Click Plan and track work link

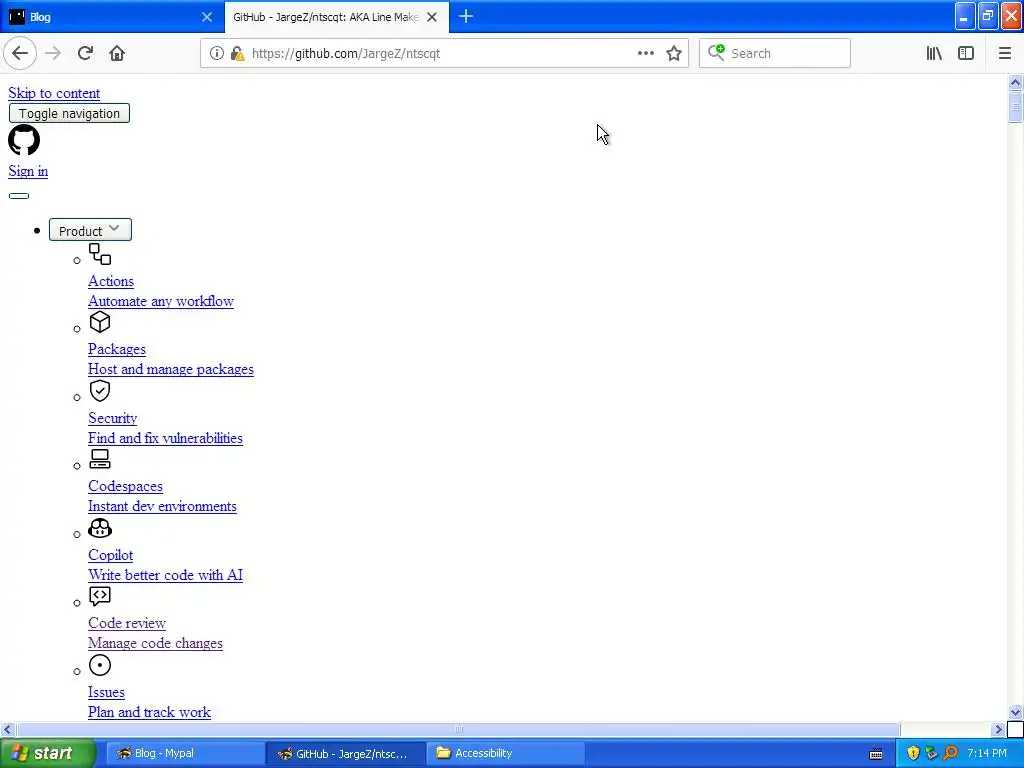point(150,712)
